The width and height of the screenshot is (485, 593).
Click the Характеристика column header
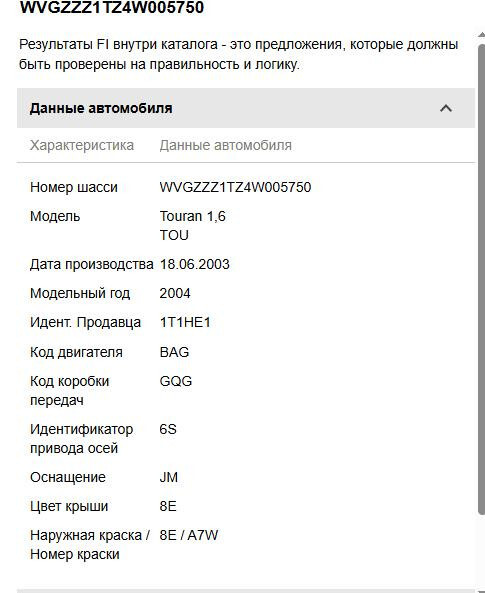(x=82, y=145)
